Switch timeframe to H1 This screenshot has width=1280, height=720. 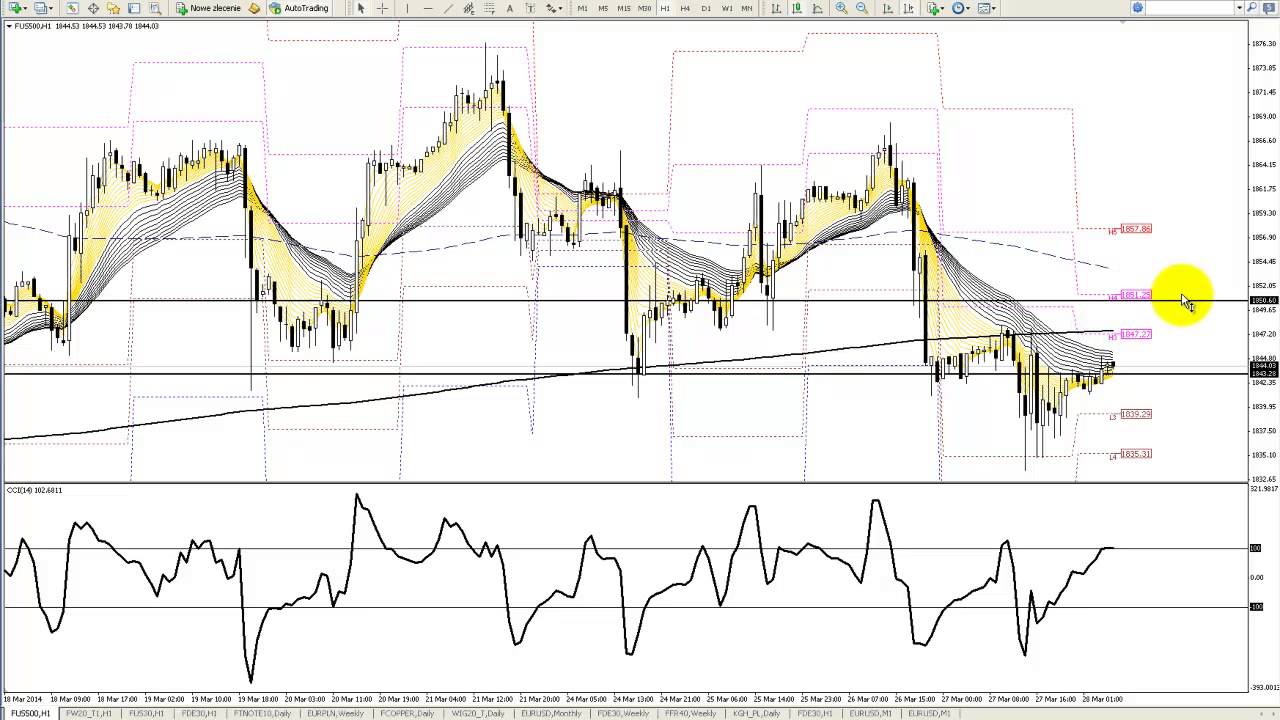[x=665, y=8]
